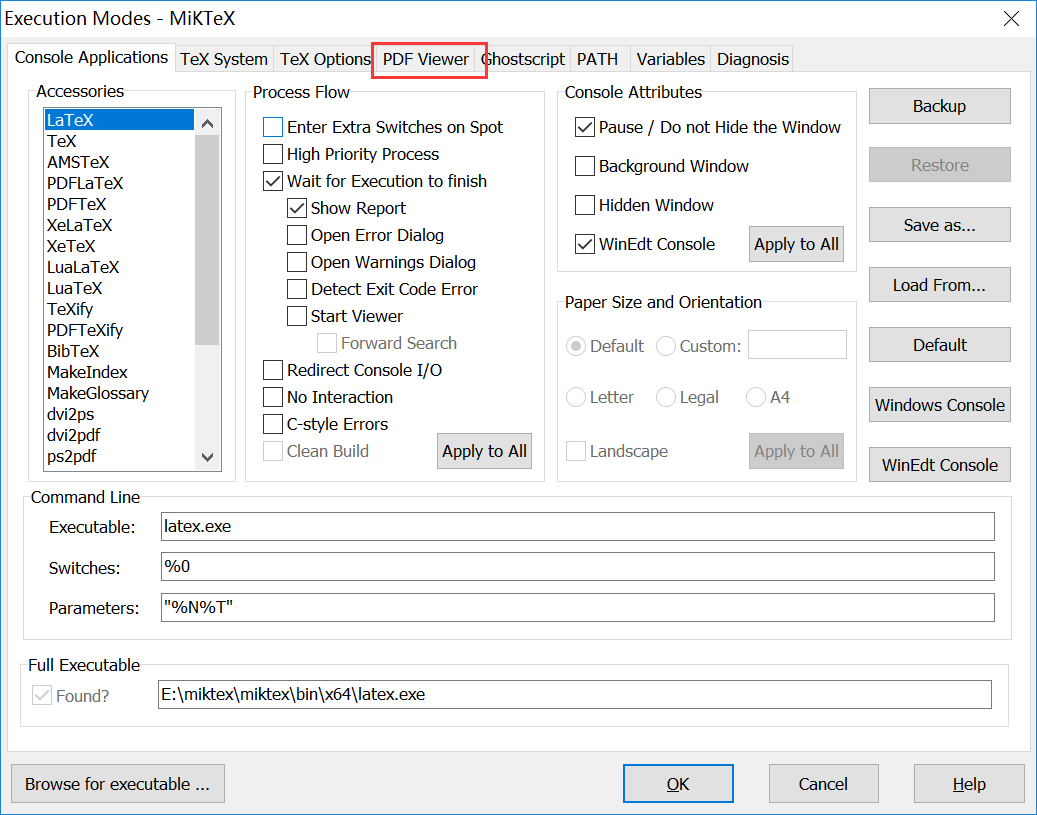Screen dimensions: 1037x815
Task: Open Help for this dialog
Action: click(x=969, y=784)
